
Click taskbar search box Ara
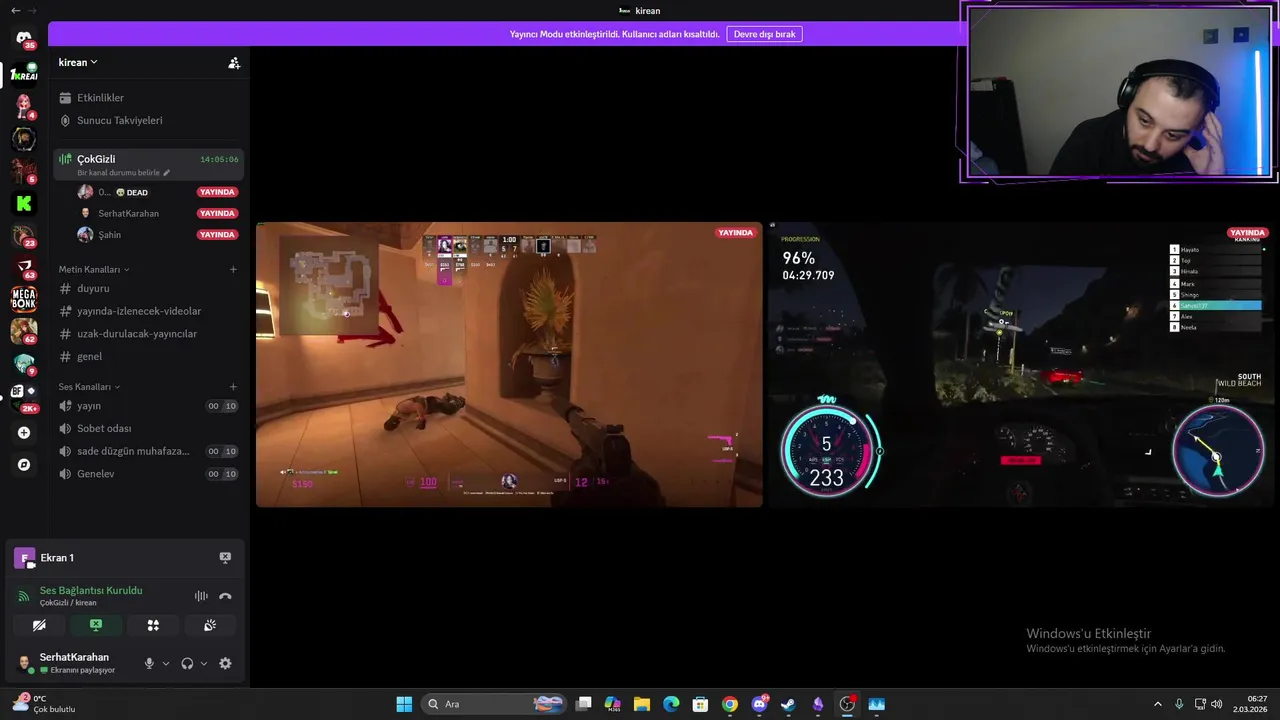click(x=494, y=704)
